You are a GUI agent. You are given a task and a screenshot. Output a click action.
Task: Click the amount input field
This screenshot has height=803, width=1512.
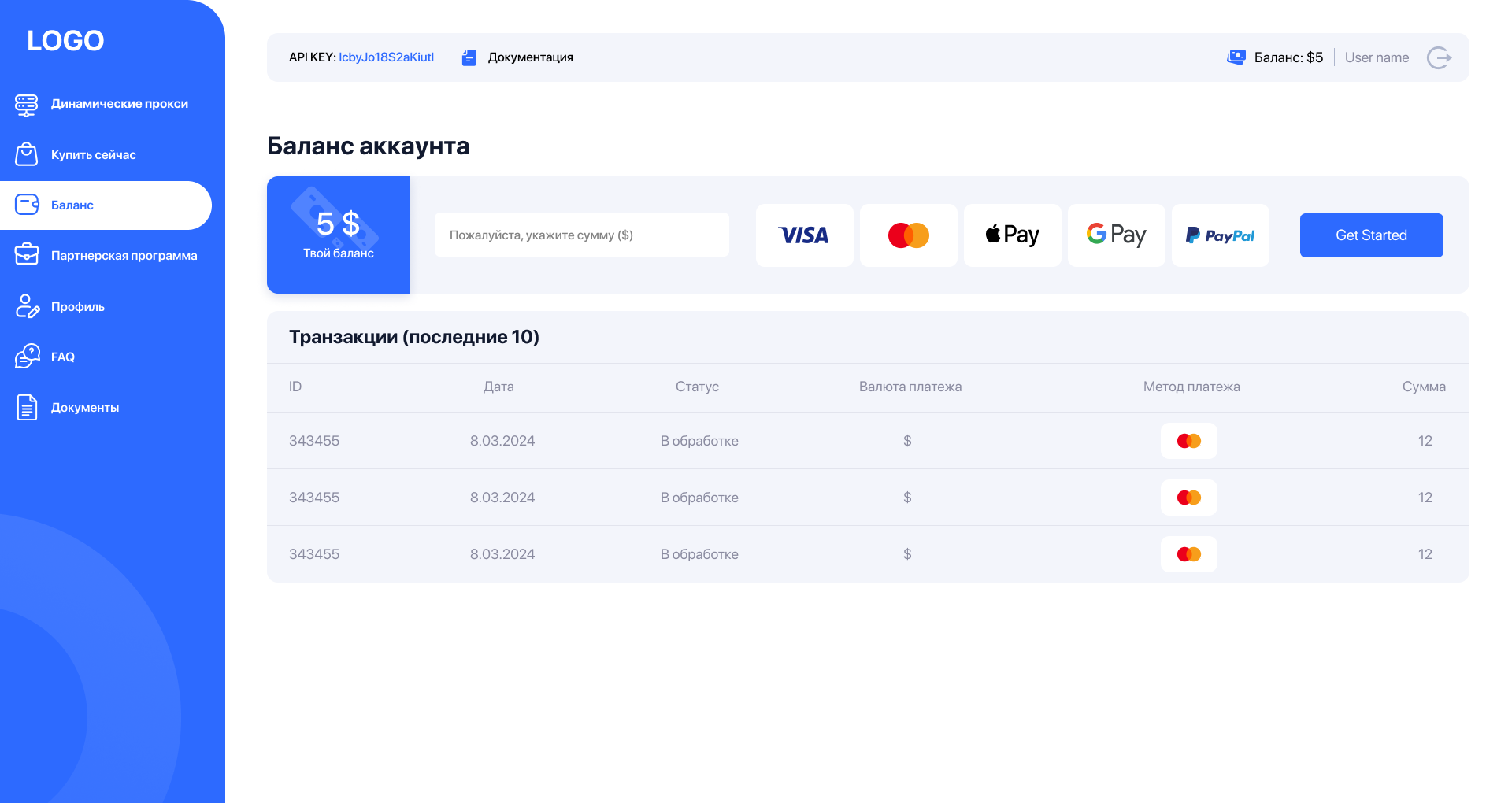click(x=582, y=235)
